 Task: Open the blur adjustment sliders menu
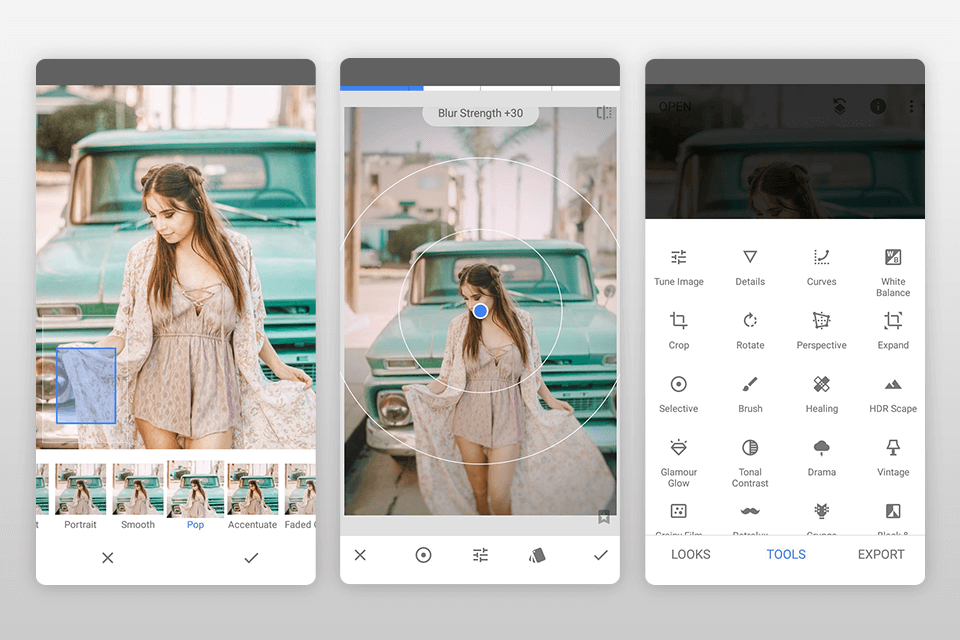(480, 555)
